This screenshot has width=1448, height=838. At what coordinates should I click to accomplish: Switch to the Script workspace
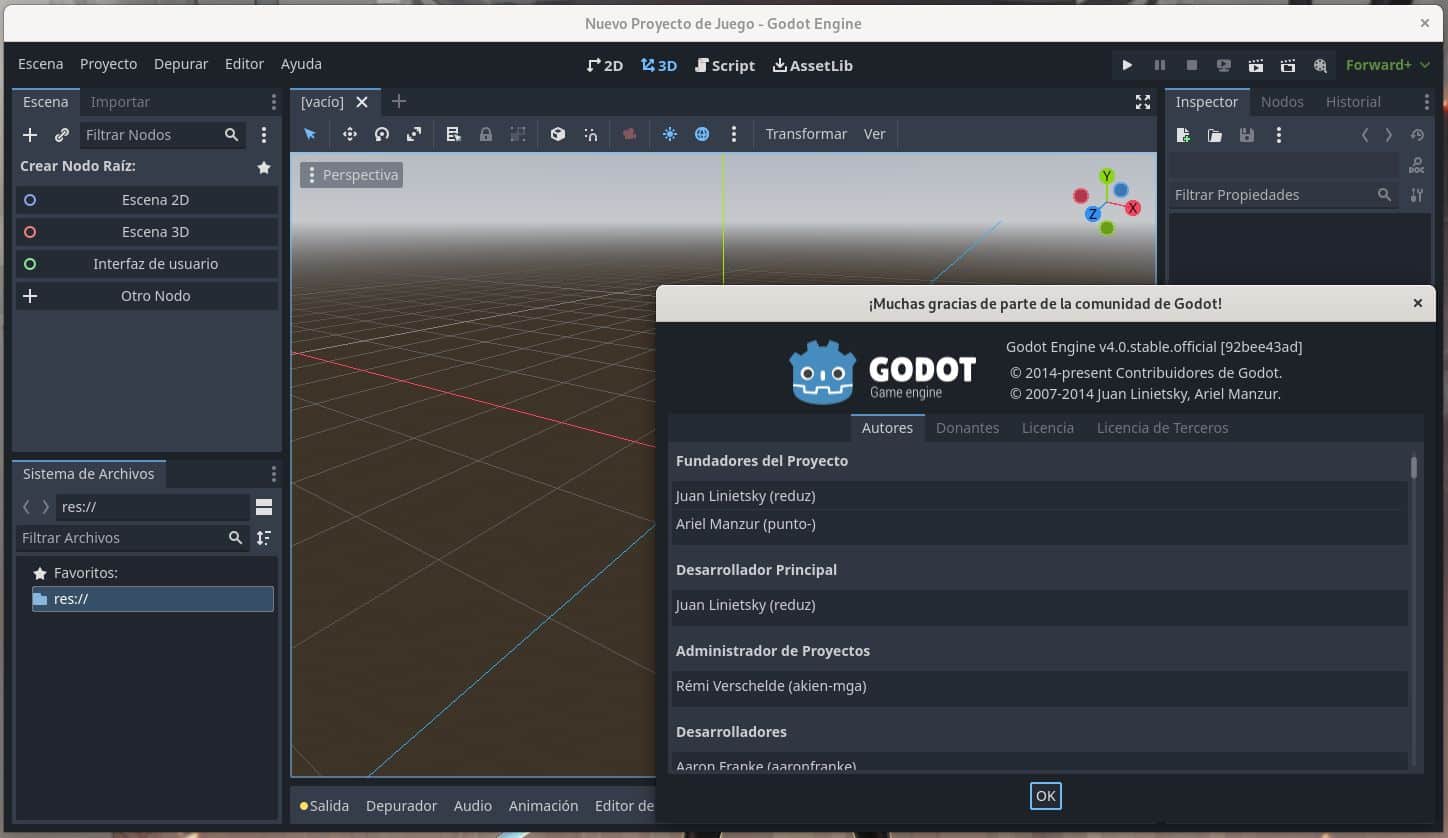[725, 65]
